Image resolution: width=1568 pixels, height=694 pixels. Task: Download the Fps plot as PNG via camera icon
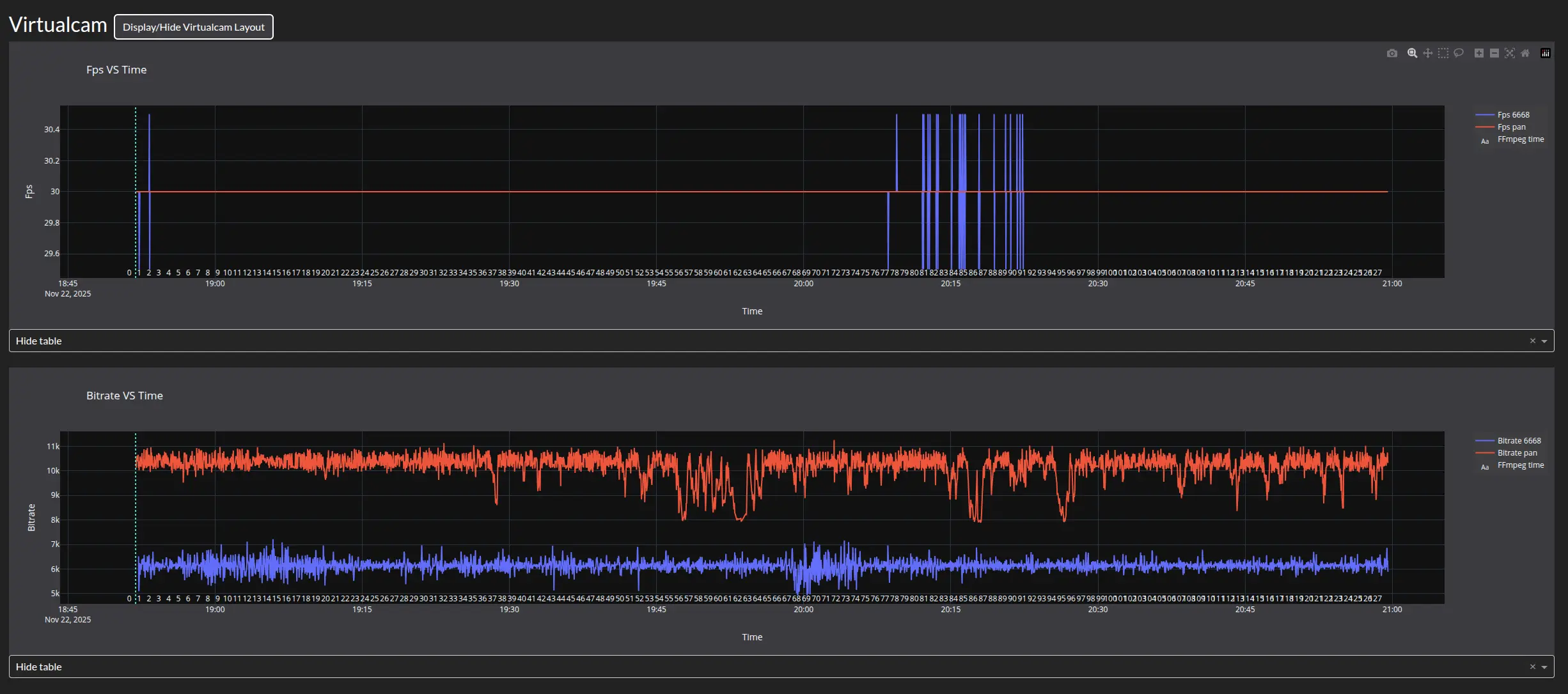tap(1392, 53)
